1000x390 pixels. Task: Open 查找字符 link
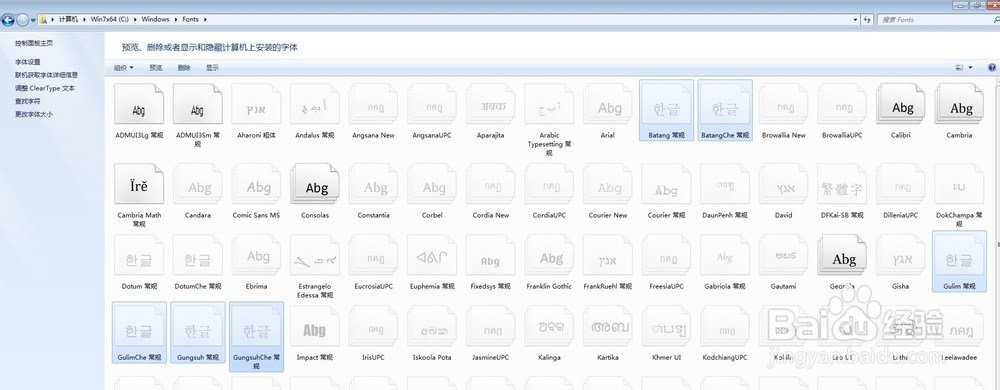[27, 101]
